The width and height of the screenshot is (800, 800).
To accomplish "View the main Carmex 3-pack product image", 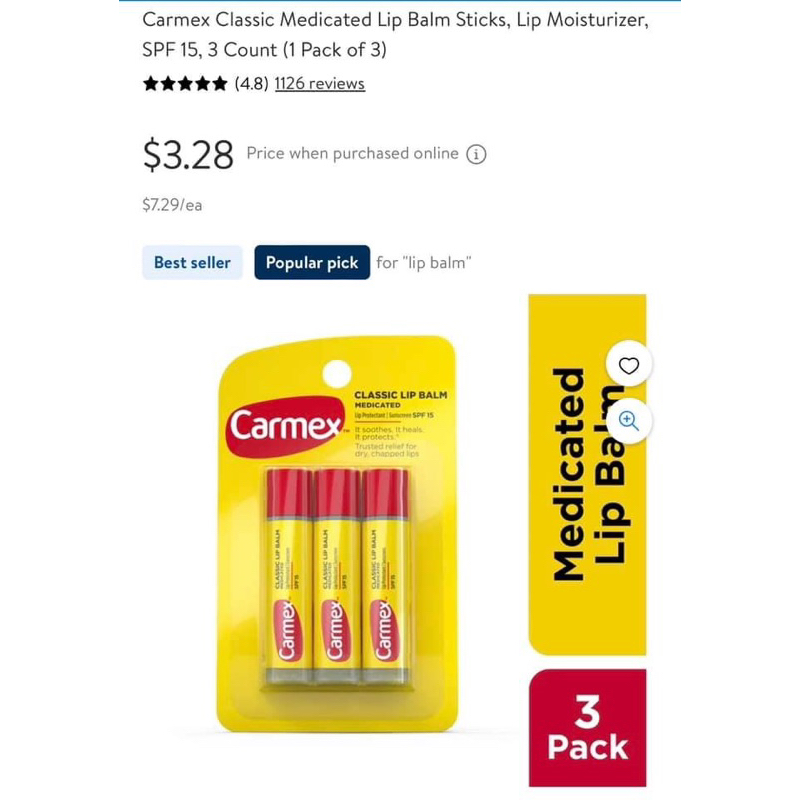I will pos(337,534).
